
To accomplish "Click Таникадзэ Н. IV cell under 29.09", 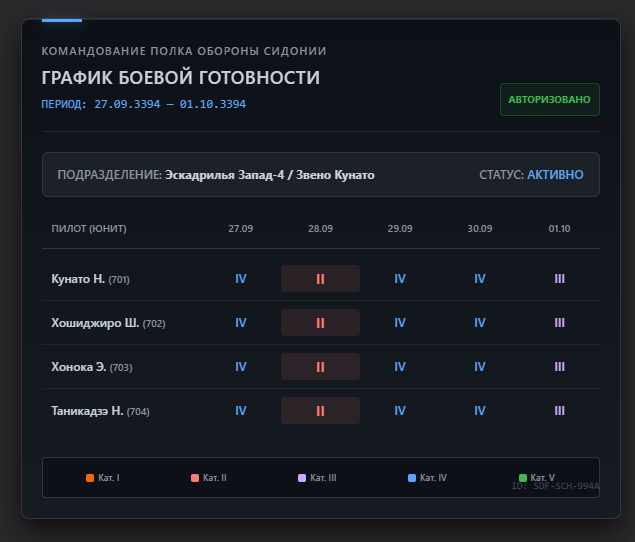I will click(x=400, y=411).
